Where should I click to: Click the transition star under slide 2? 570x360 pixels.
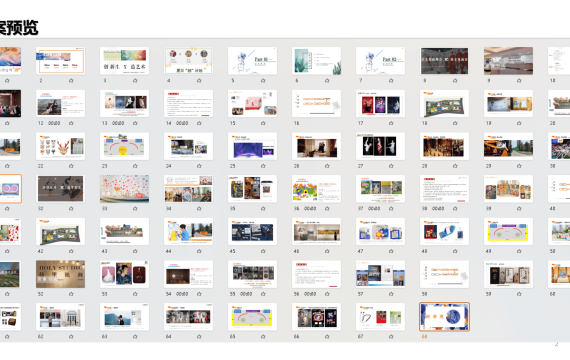(71, 81)
